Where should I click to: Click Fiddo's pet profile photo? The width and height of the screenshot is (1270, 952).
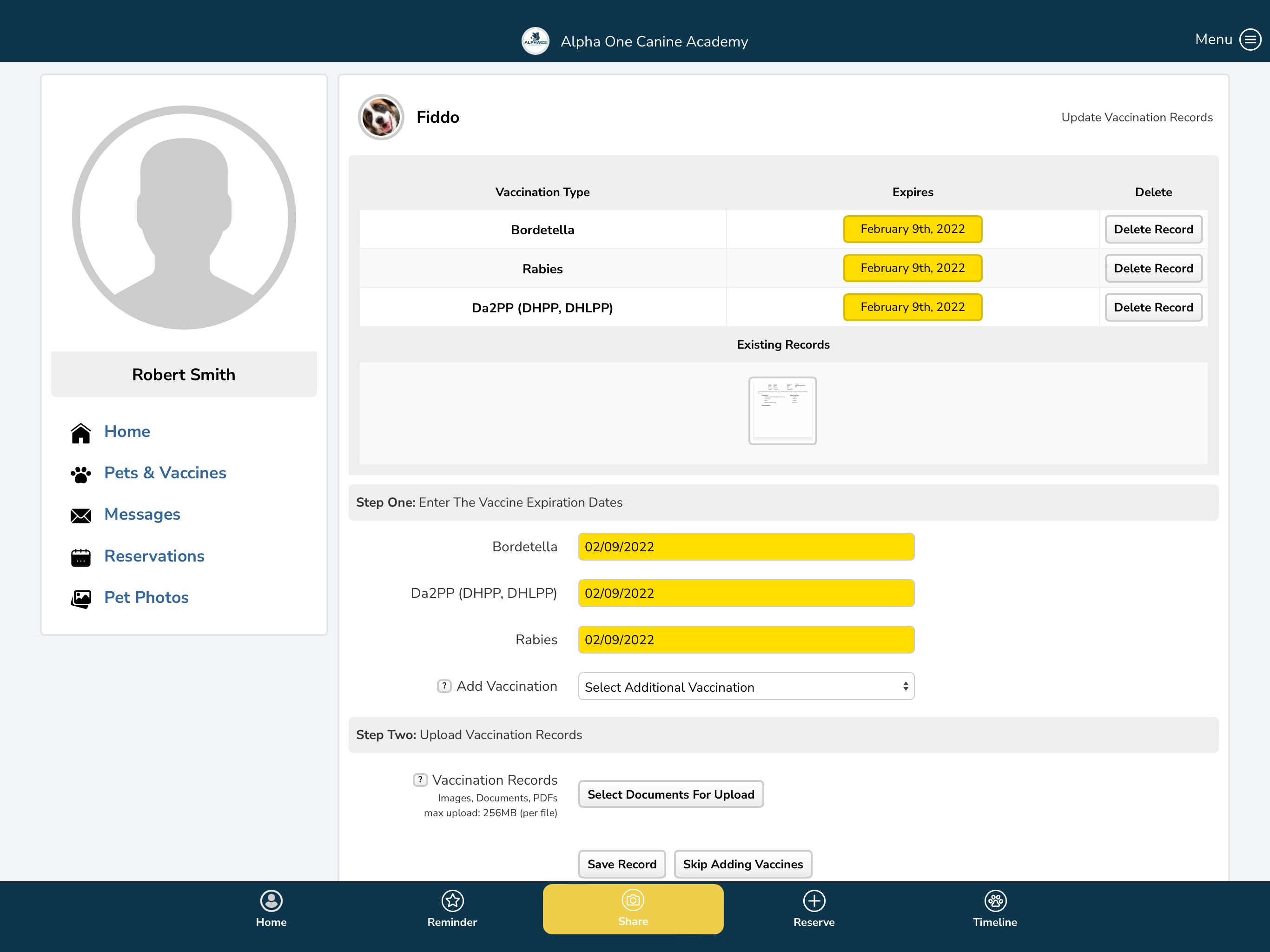click(381, 117)
